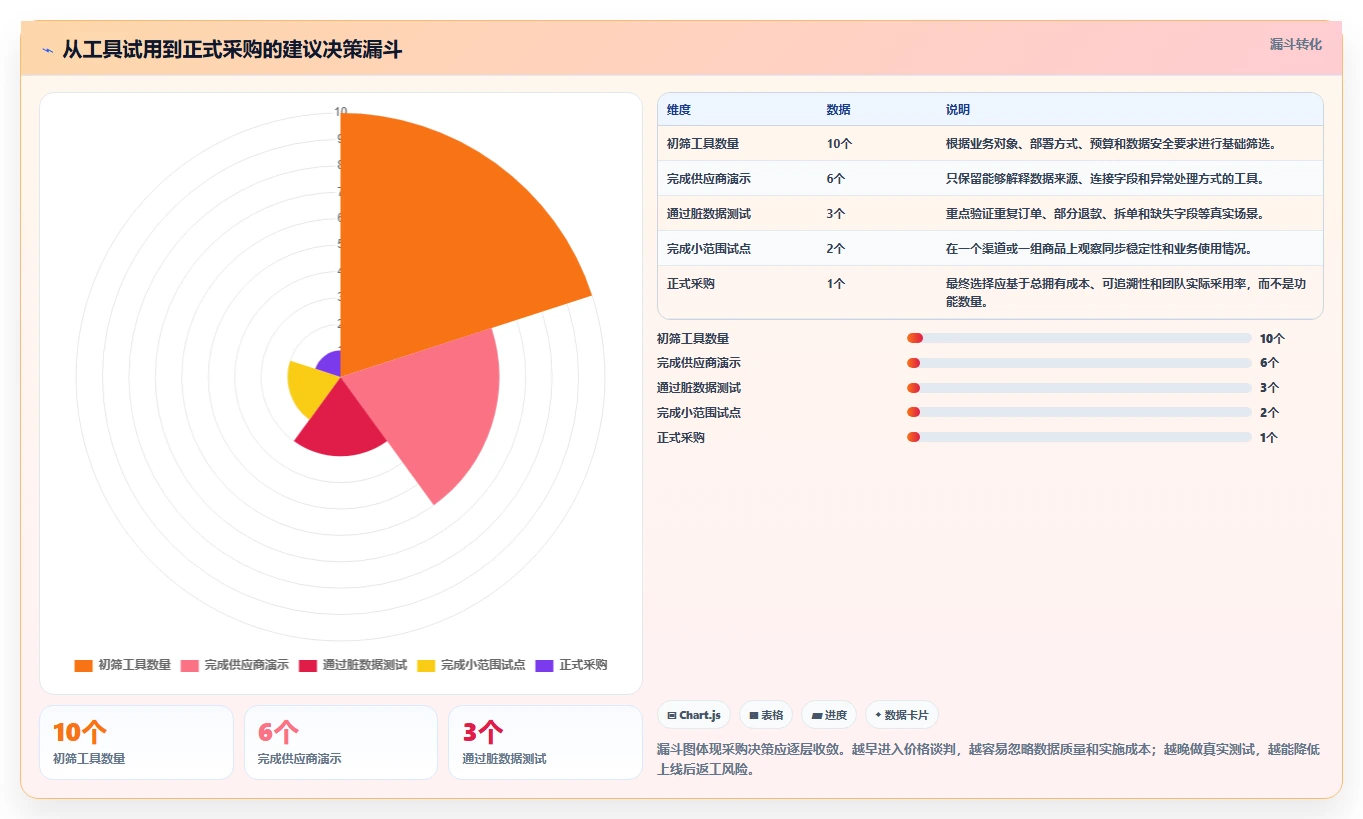This screenshot has height=819, width=1363.
Task: Click the 1个 value in the table
Action: (836, 284)
